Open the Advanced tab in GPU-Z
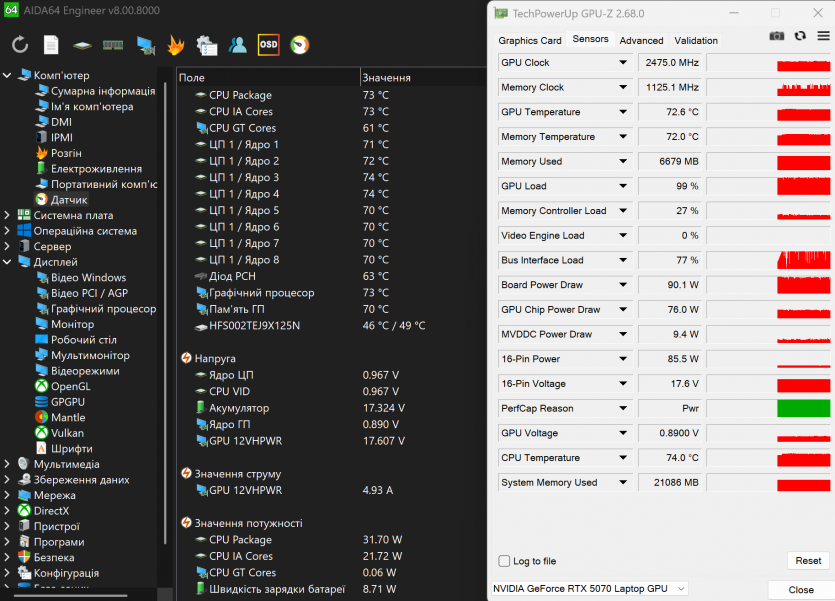Viewport: 835px width, 601px height. click(641, 41)
